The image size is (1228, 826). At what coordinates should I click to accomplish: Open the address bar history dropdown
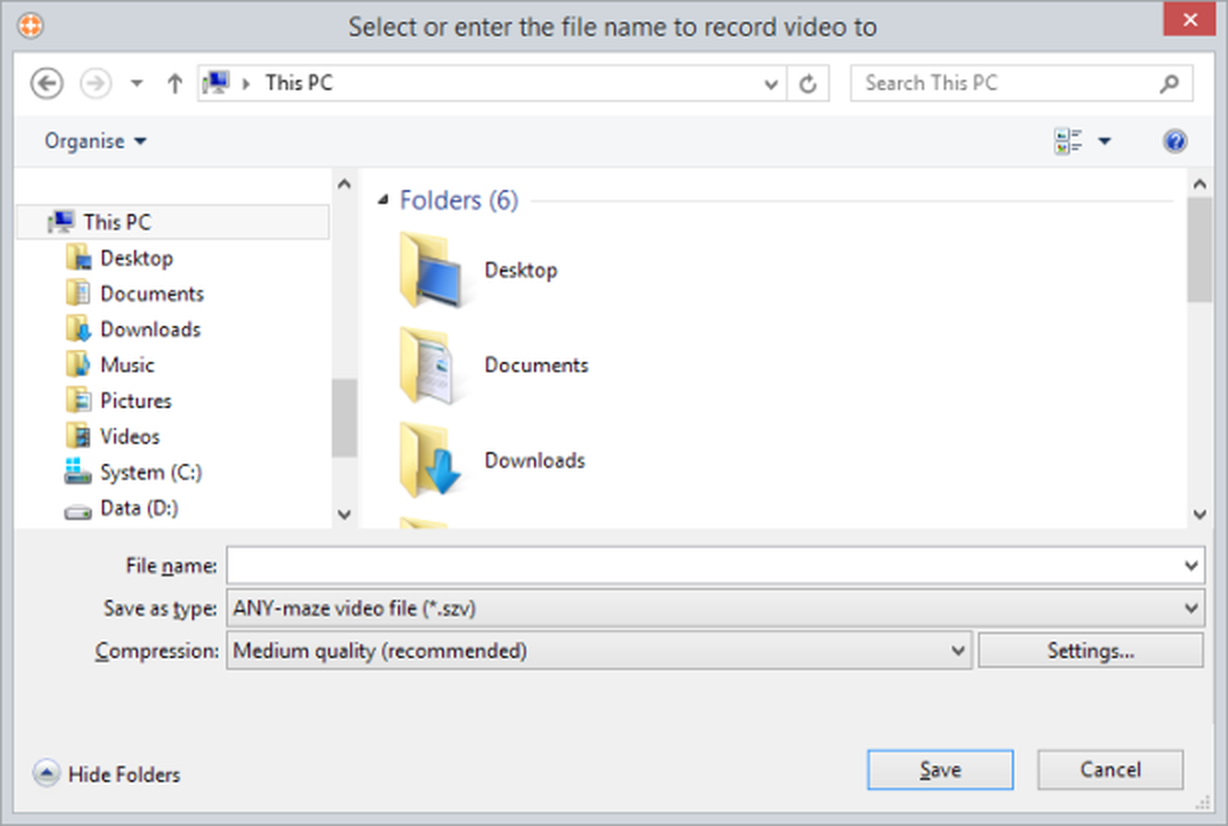771,84
